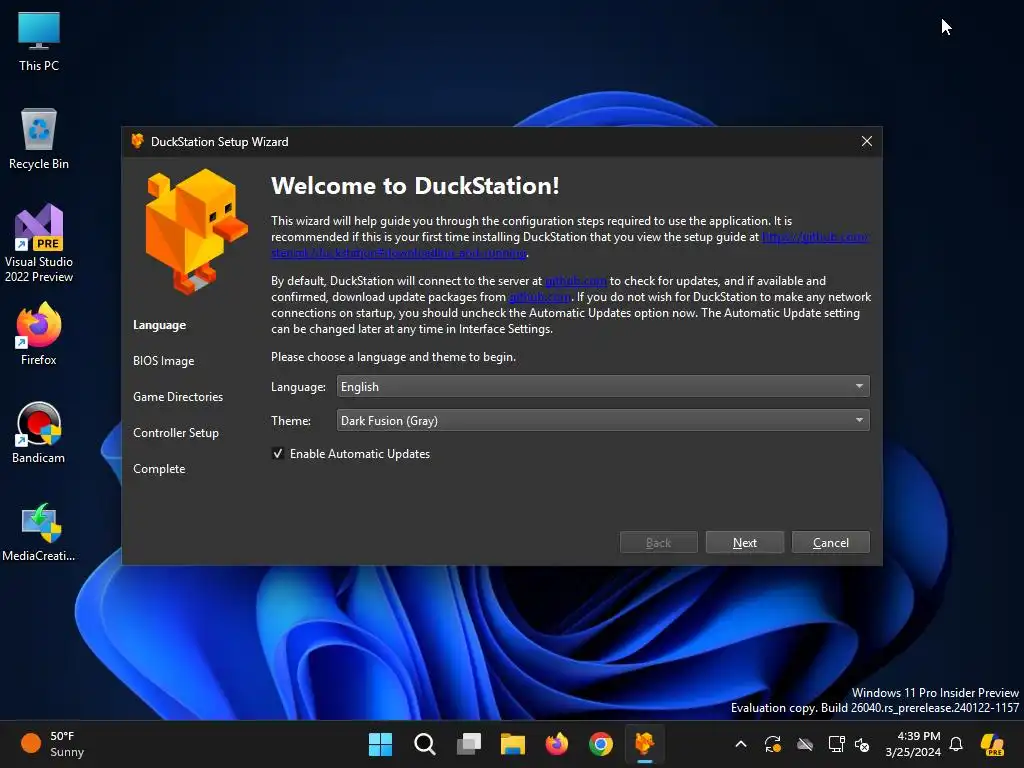This screenshot has height=768, width=1024.
Task: Click the network display tray icon
Action: (x=836, y=744)
